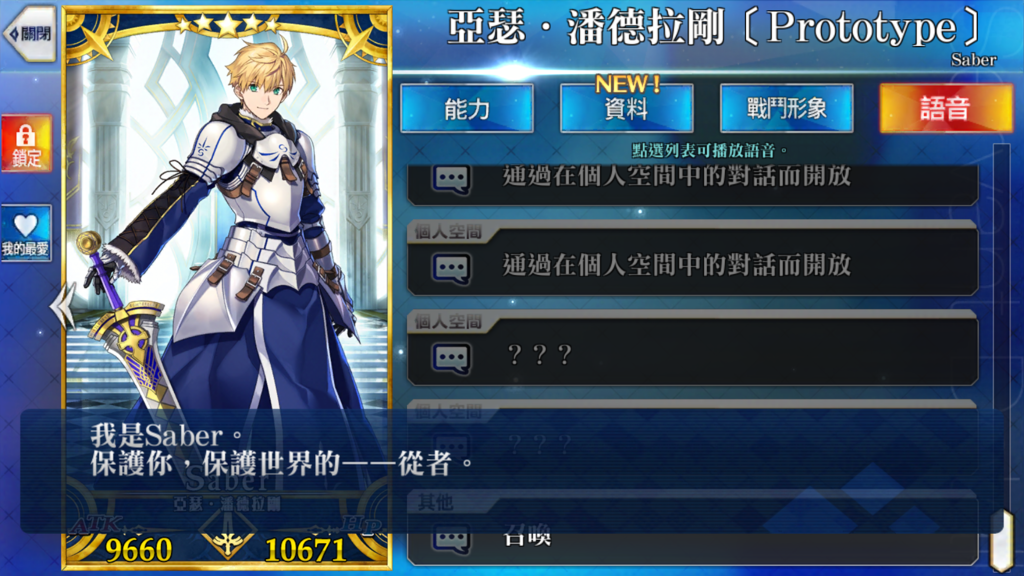This screenshot has height=576, width=1024.
Task: Tap the 個人空間 header of second entry
Action: (x=449, y=232)
